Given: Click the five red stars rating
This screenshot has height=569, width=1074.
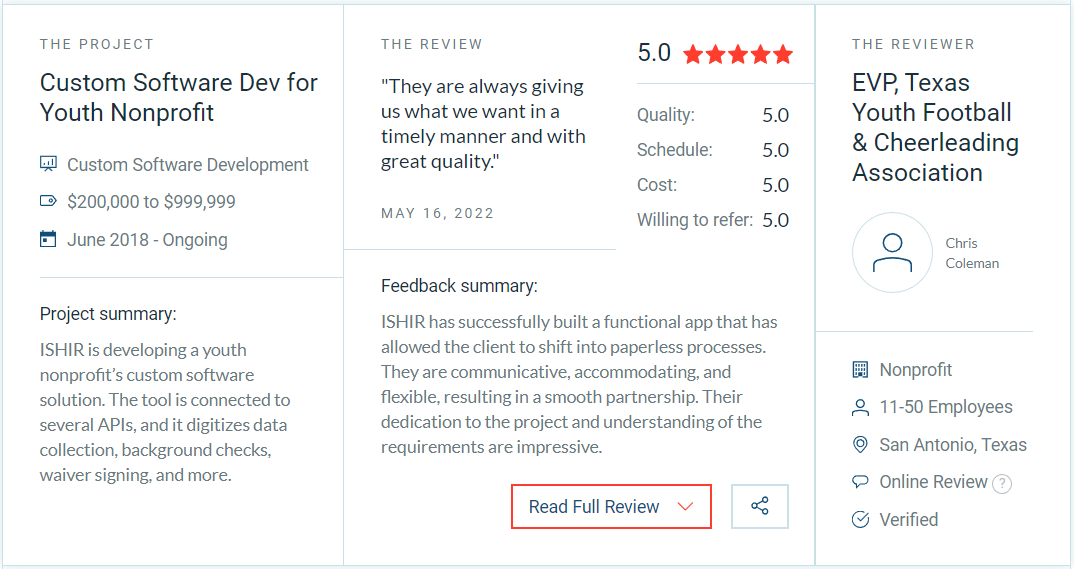Looking at the screenshot, I should click(x=738, y=54).
